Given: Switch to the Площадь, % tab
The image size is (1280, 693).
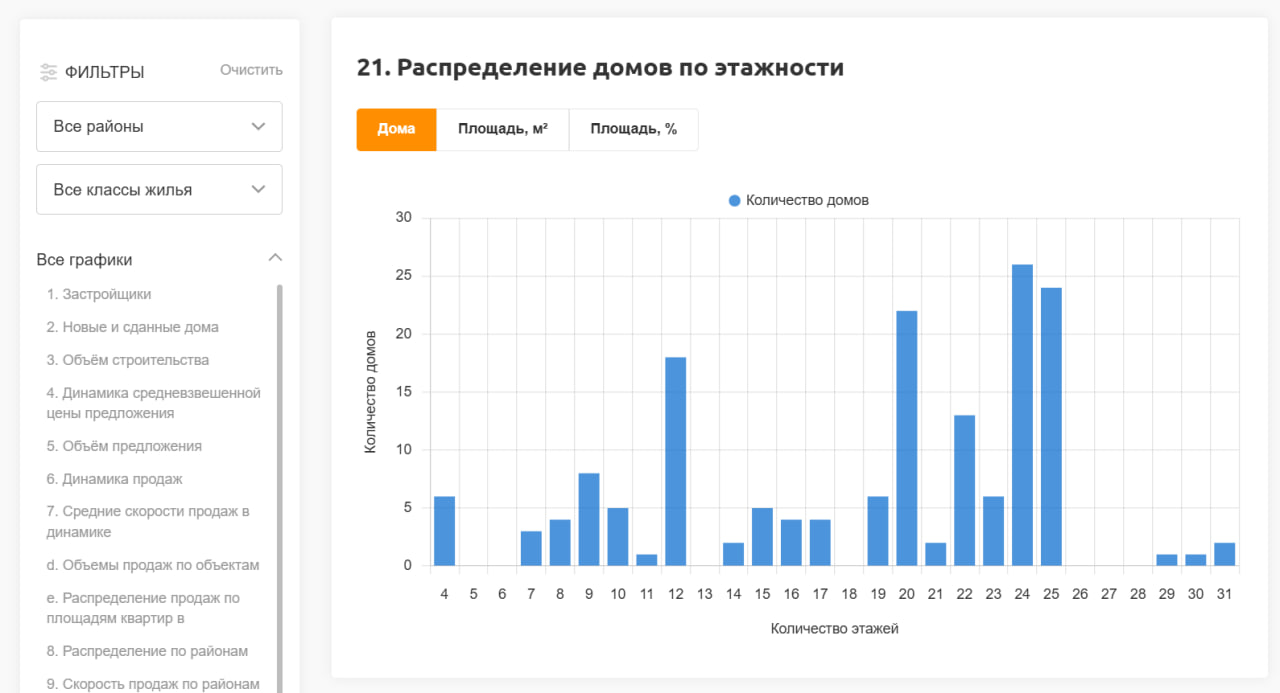Looking at the screenshot, I should point(633,129).
